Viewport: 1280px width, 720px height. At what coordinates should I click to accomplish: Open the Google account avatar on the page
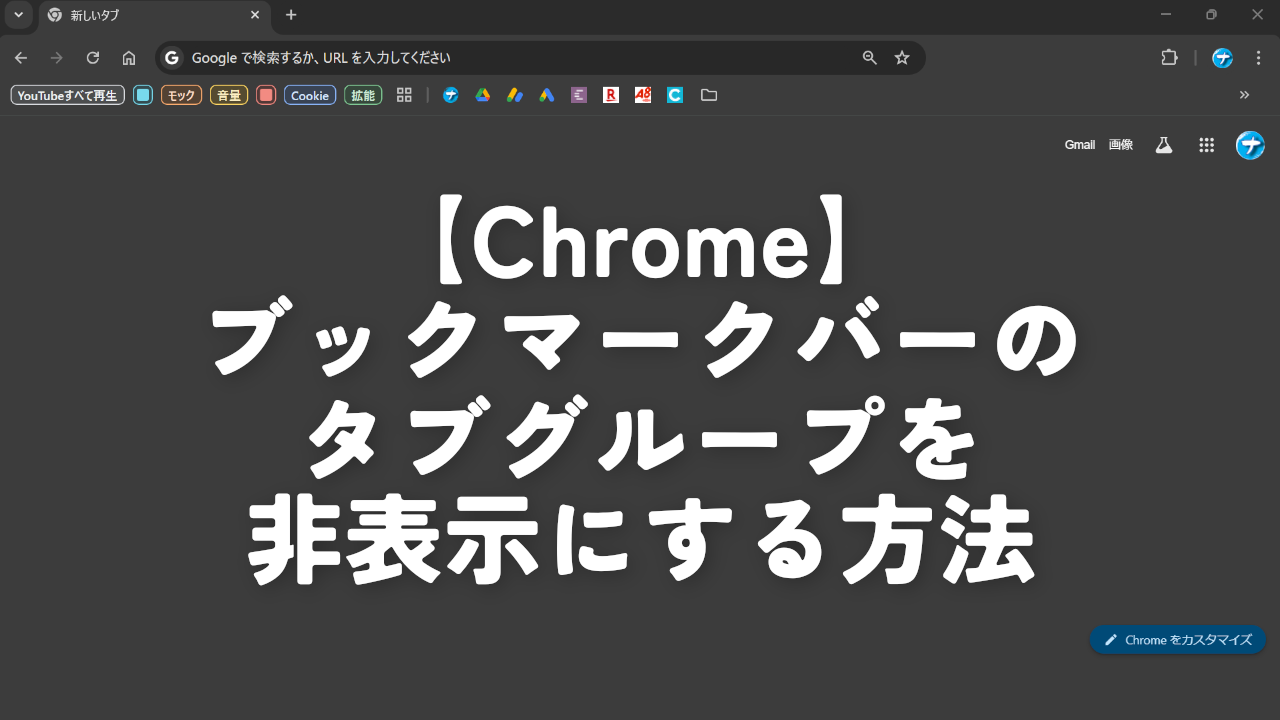tap(1250, 145)
